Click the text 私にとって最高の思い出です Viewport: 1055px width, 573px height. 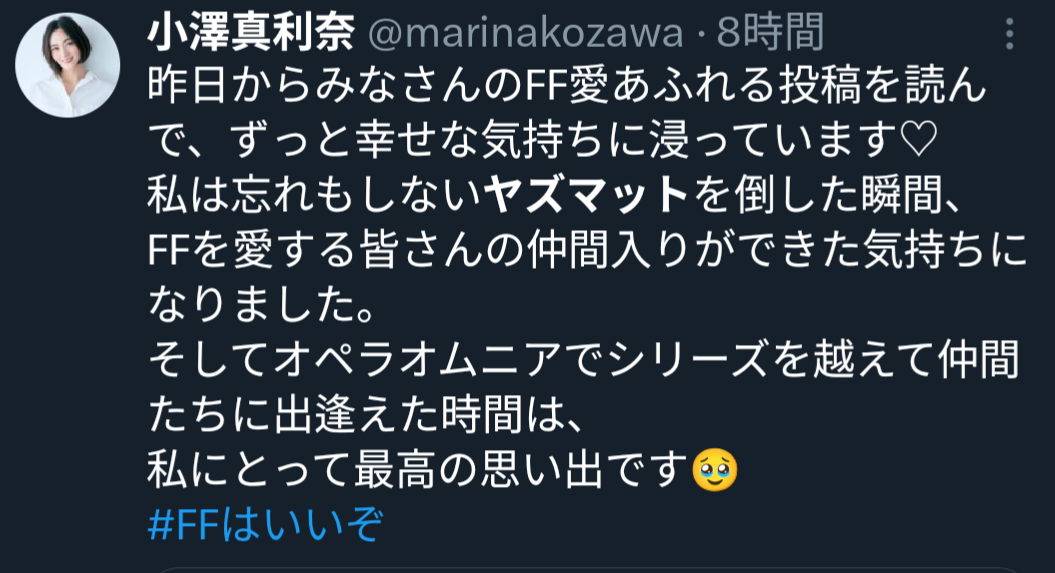(x=418, y=469)
